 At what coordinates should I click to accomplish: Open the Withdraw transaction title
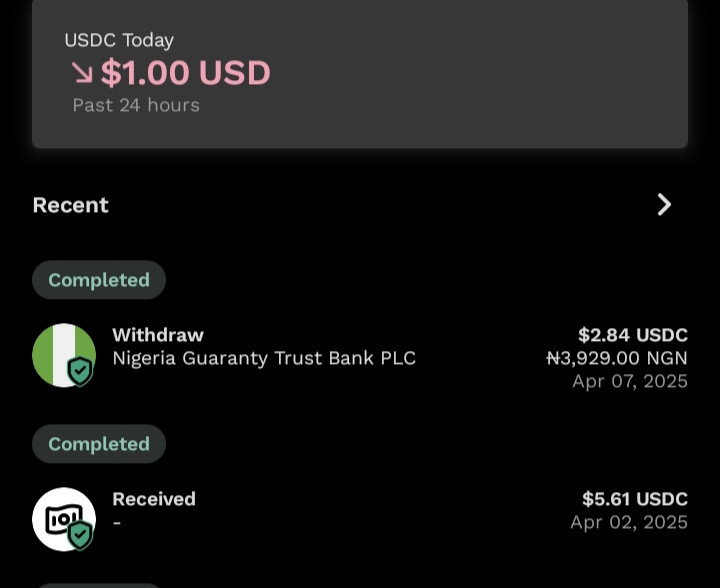(x=158, y=335)
